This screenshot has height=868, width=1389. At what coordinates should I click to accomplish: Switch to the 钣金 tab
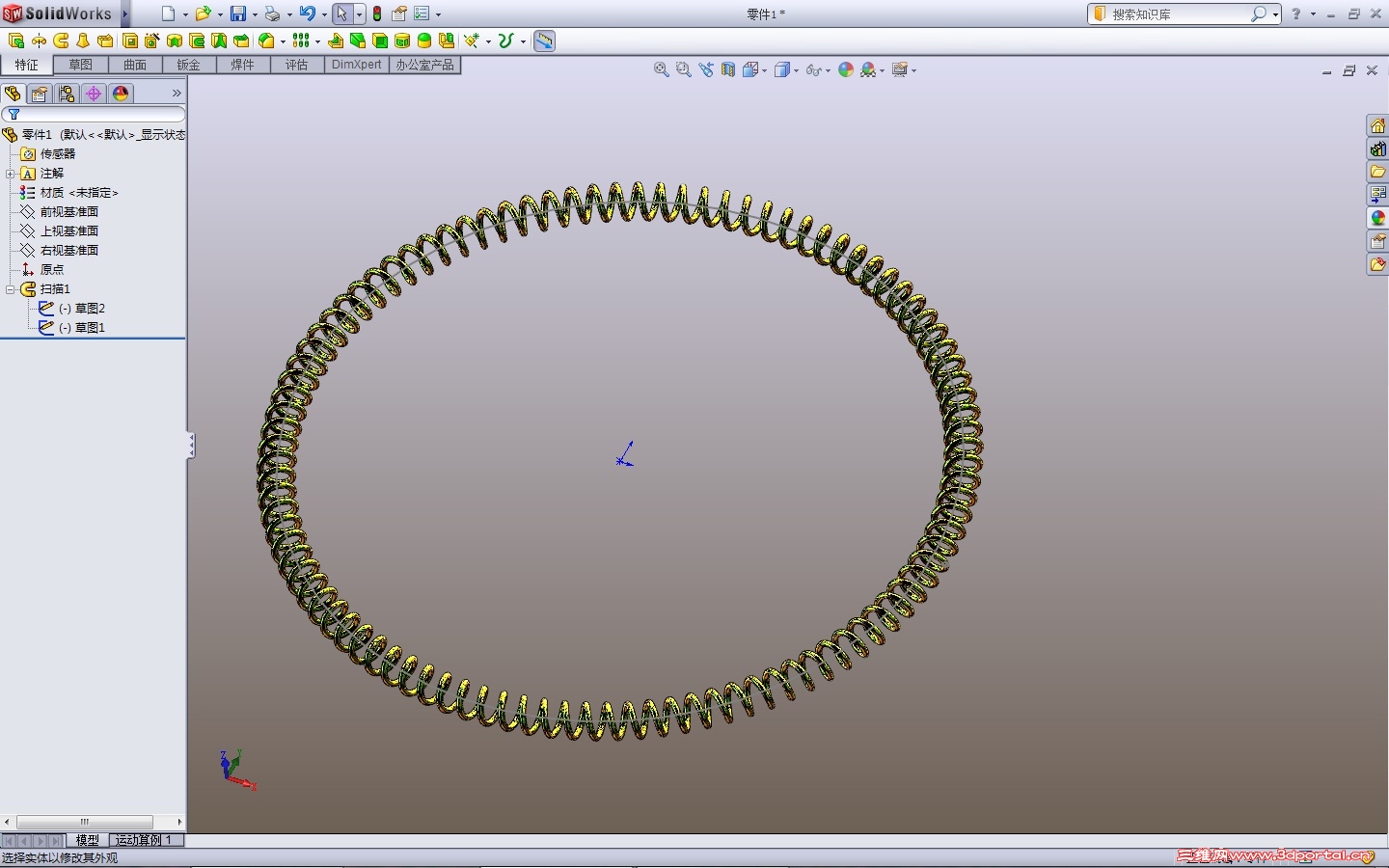pyautogui.click(x=189, y=65)
